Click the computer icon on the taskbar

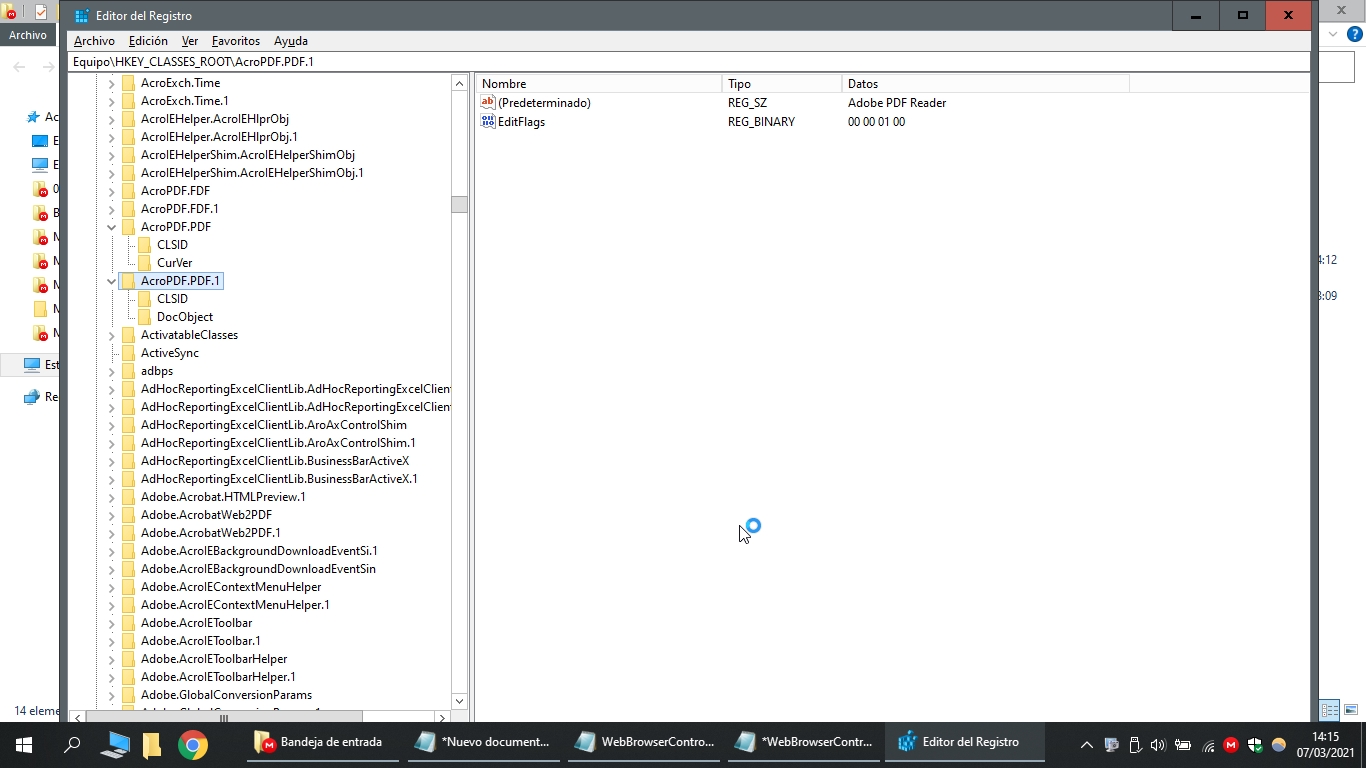(x=117, y=744)
